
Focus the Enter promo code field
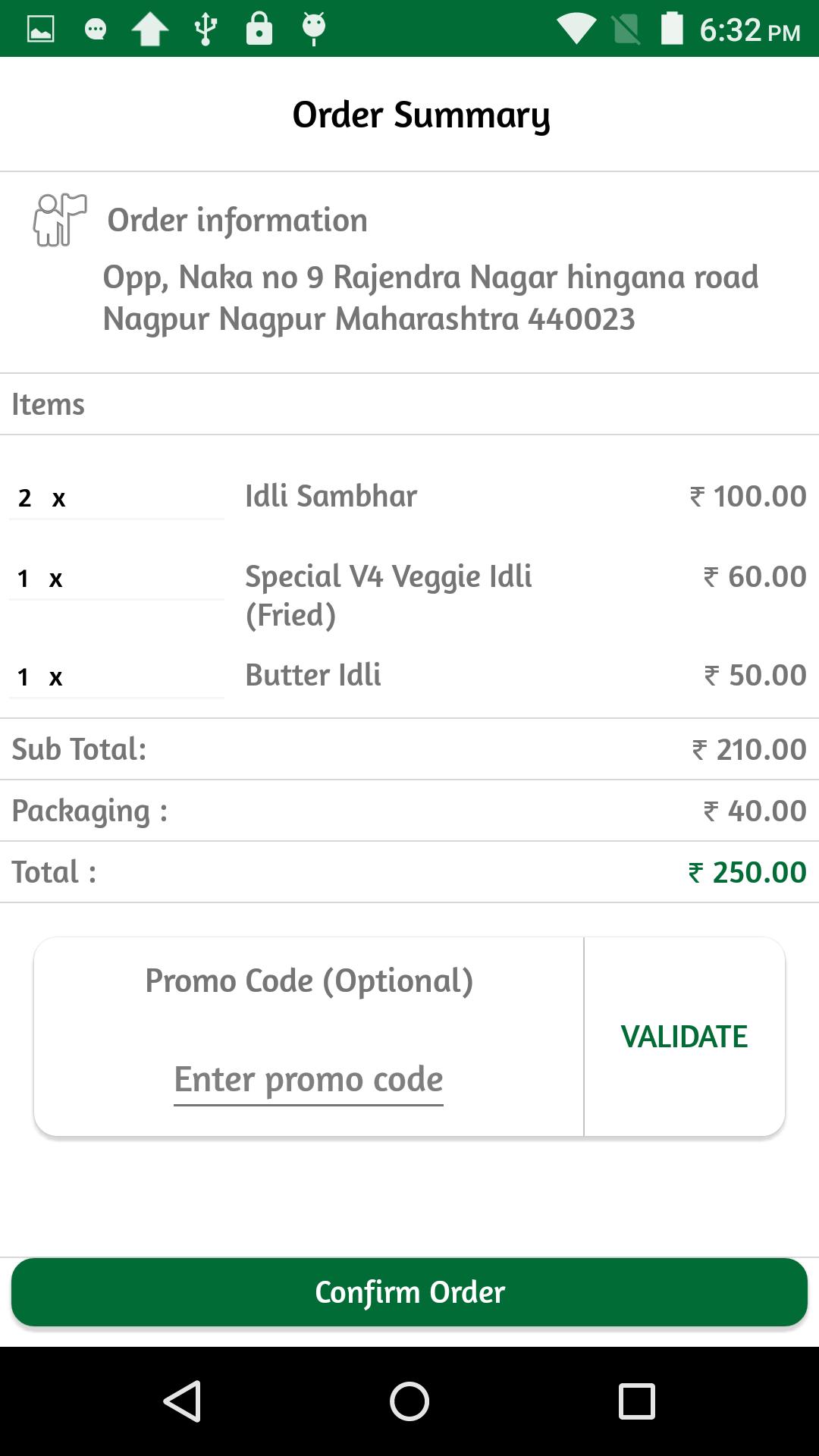309,1080
